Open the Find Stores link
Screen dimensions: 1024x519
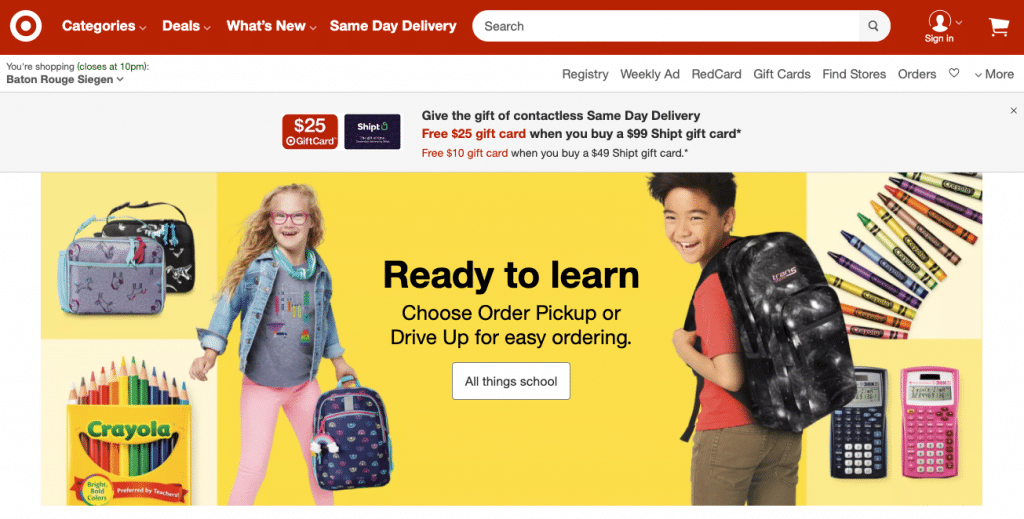tap(854, 74)
